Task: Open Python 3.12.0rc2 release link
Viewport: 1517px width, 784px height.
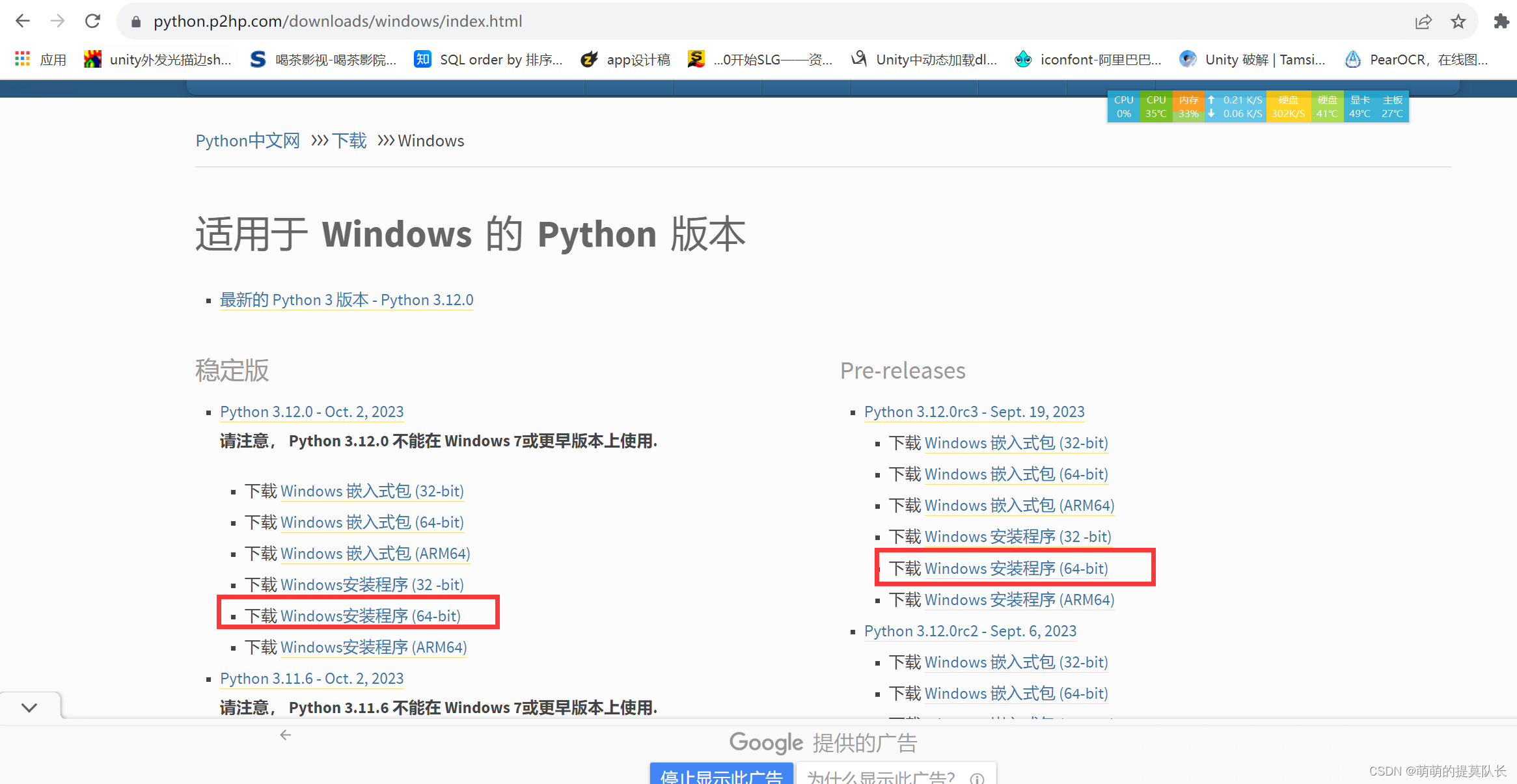Action: (970, 631)
